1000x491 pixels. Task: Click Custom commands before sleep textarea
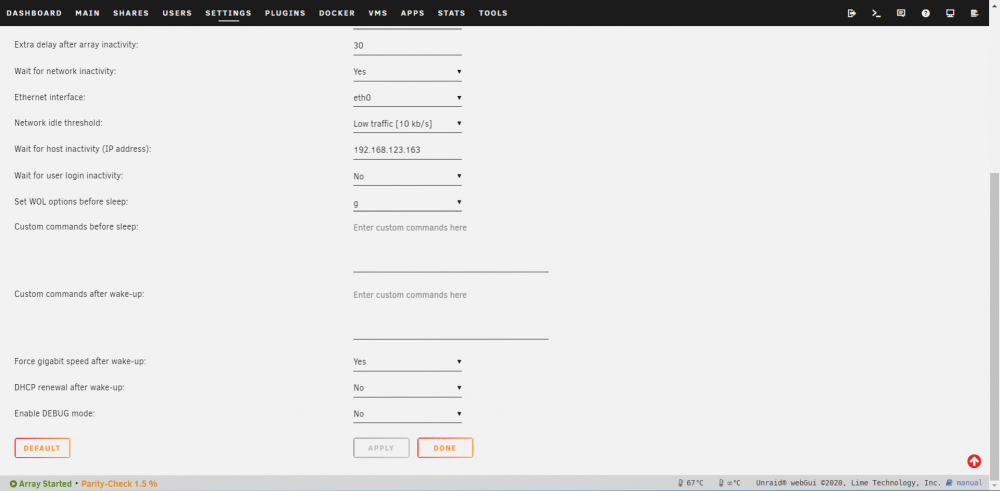451,246
